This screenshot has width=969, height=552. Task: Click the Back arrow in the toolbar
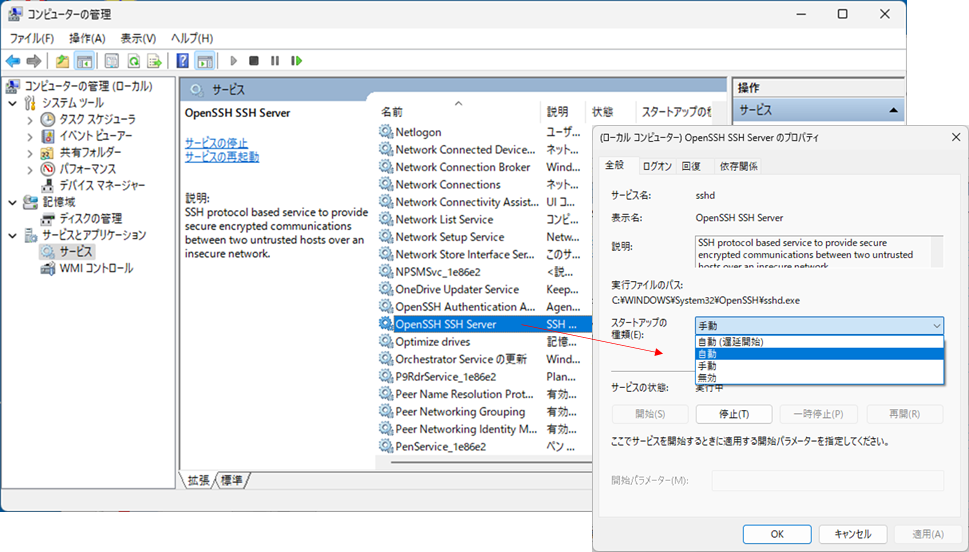click(13, 61)
